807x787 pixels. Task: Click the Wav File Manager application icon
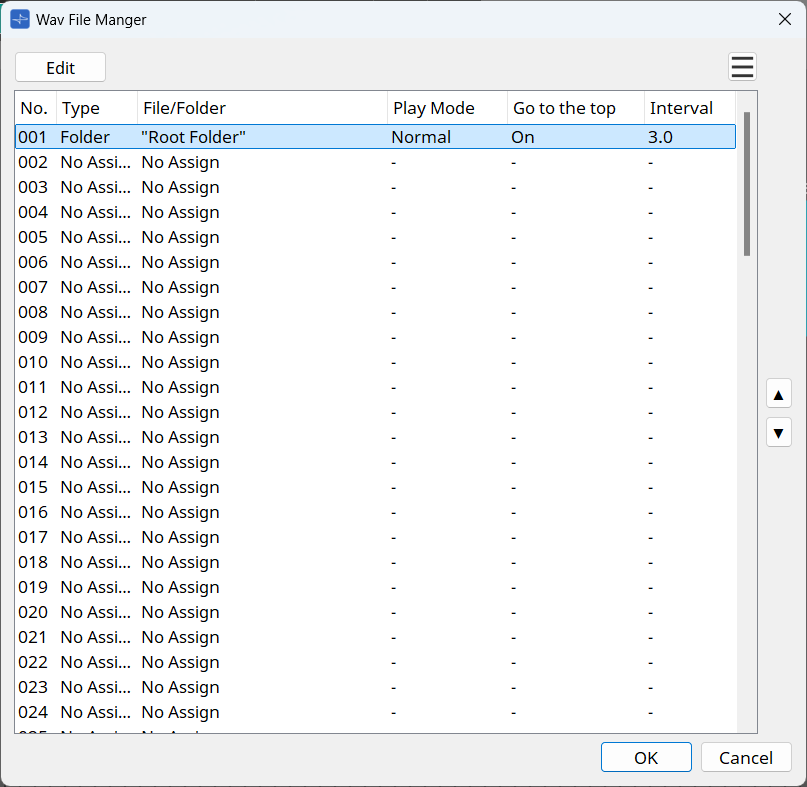(19, 18)
